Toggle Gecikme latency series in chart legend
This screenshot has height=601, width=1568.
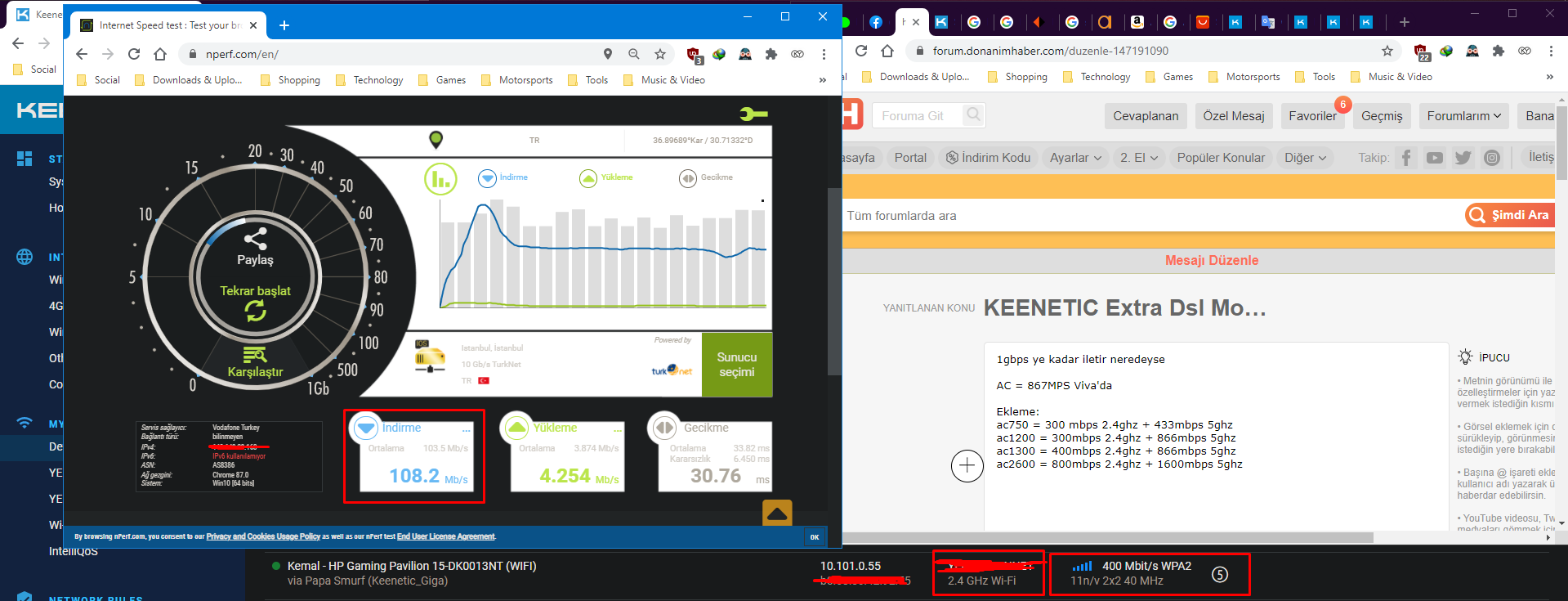pos(706,177)
